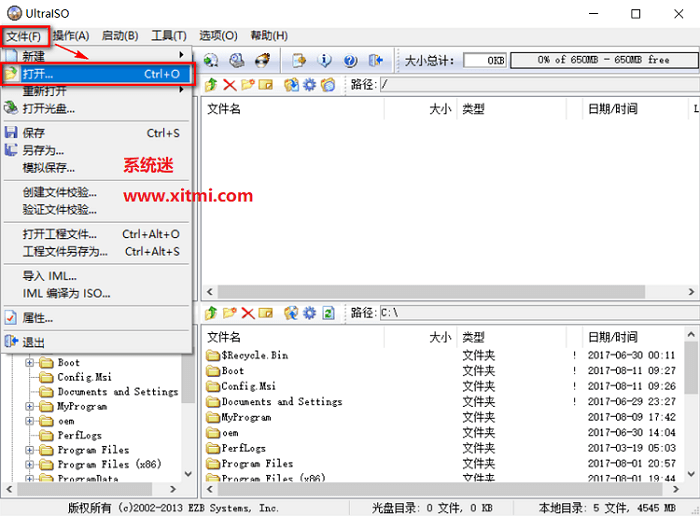Click the blue gear icon in image pane
This screenshot has width=700, height=516.
click(309, 84)
